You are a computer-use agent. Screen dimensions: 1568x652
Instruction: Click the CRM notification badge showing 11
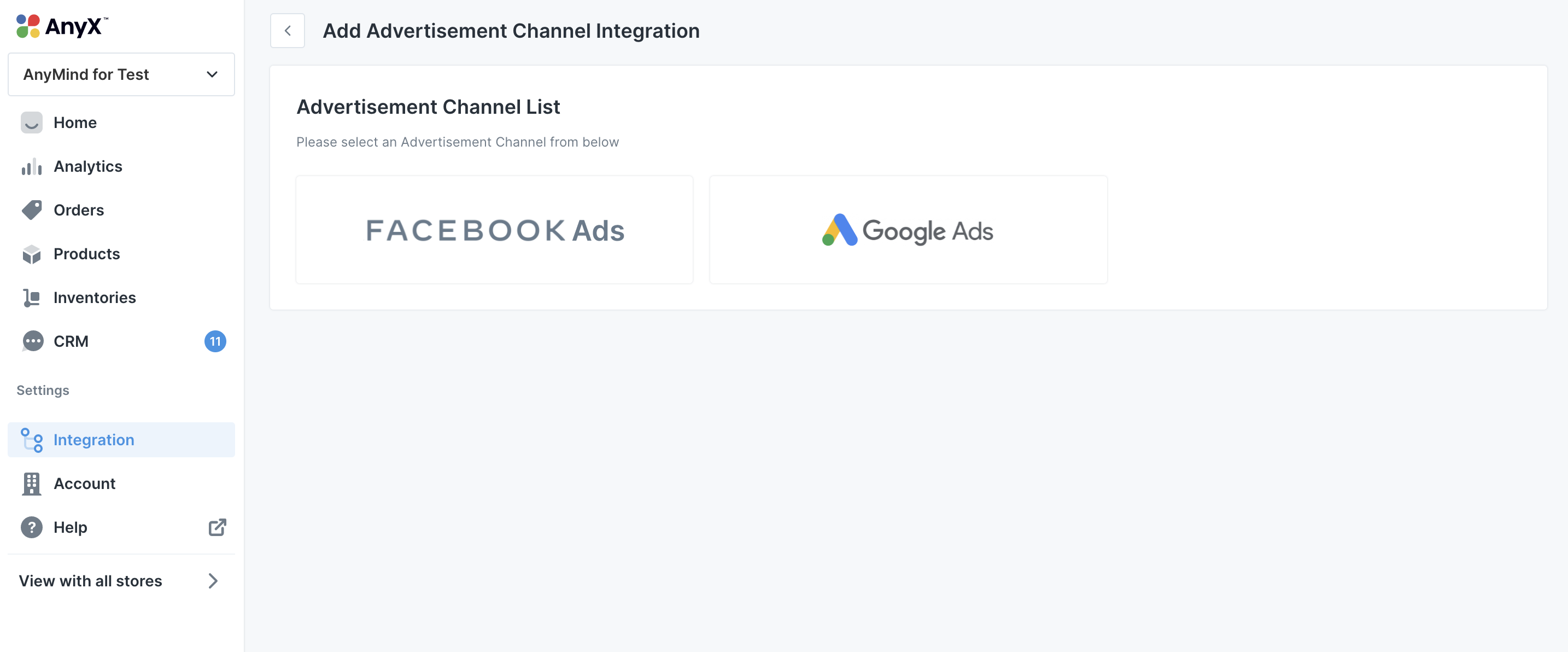click(x=215, y=341)
